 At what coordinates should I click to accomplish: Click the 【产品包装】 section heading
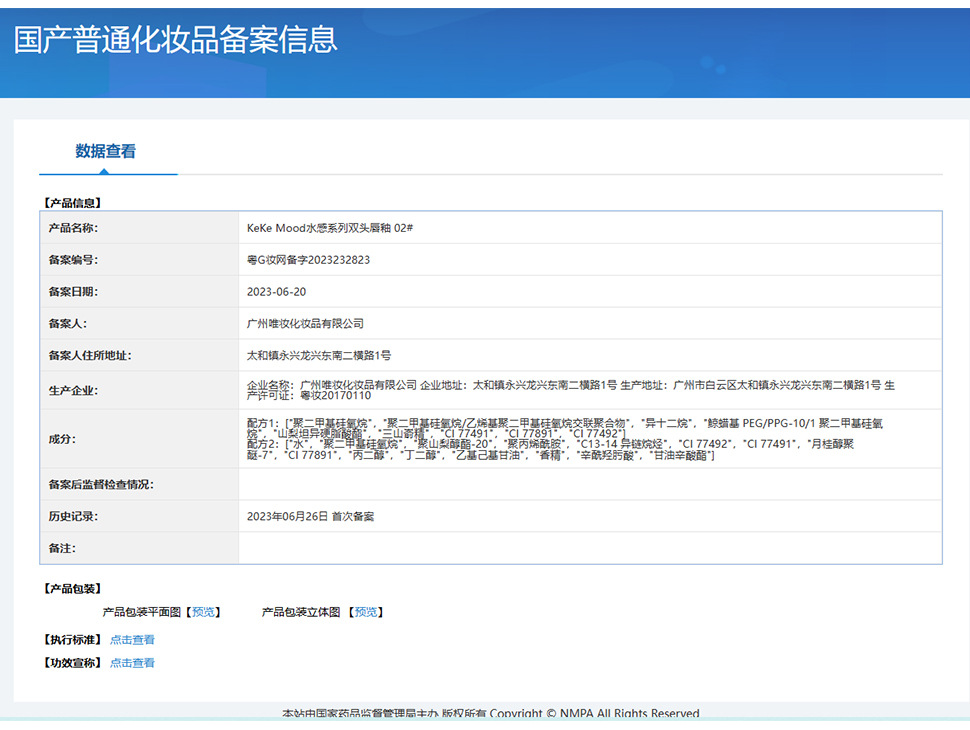72,589
